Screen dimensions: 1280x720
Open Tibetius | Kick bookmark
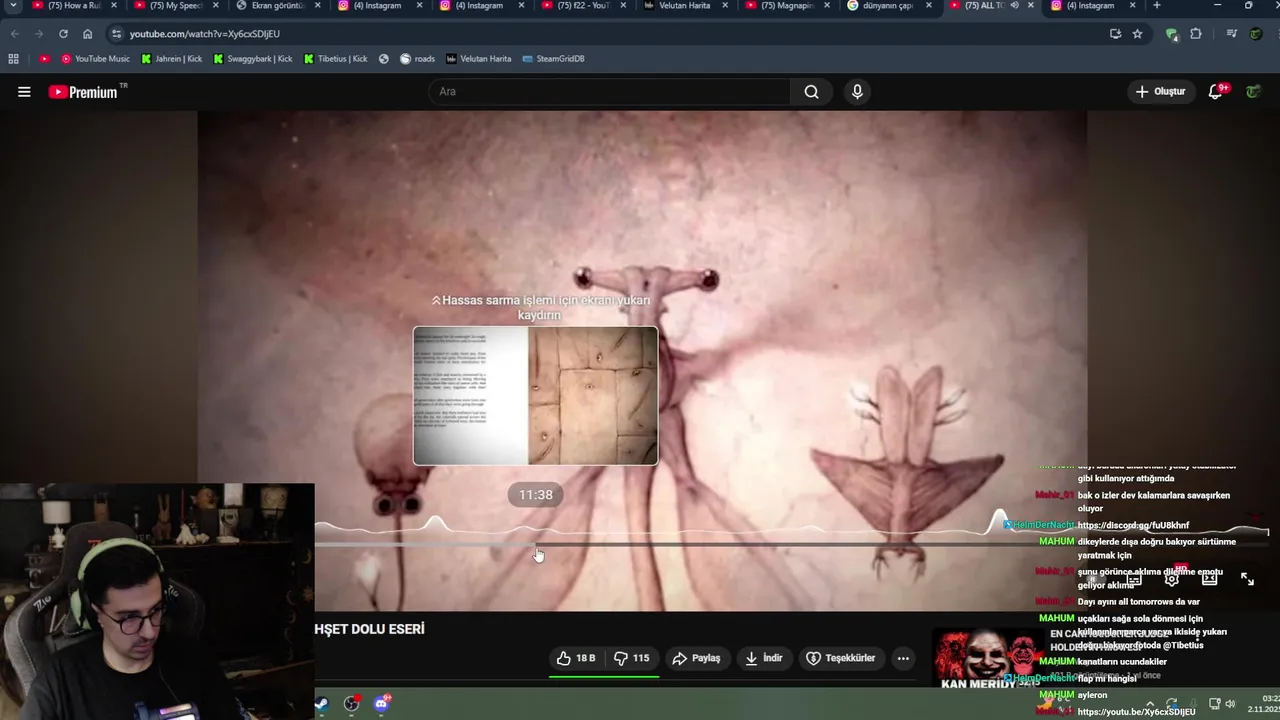tap(335, 59)
